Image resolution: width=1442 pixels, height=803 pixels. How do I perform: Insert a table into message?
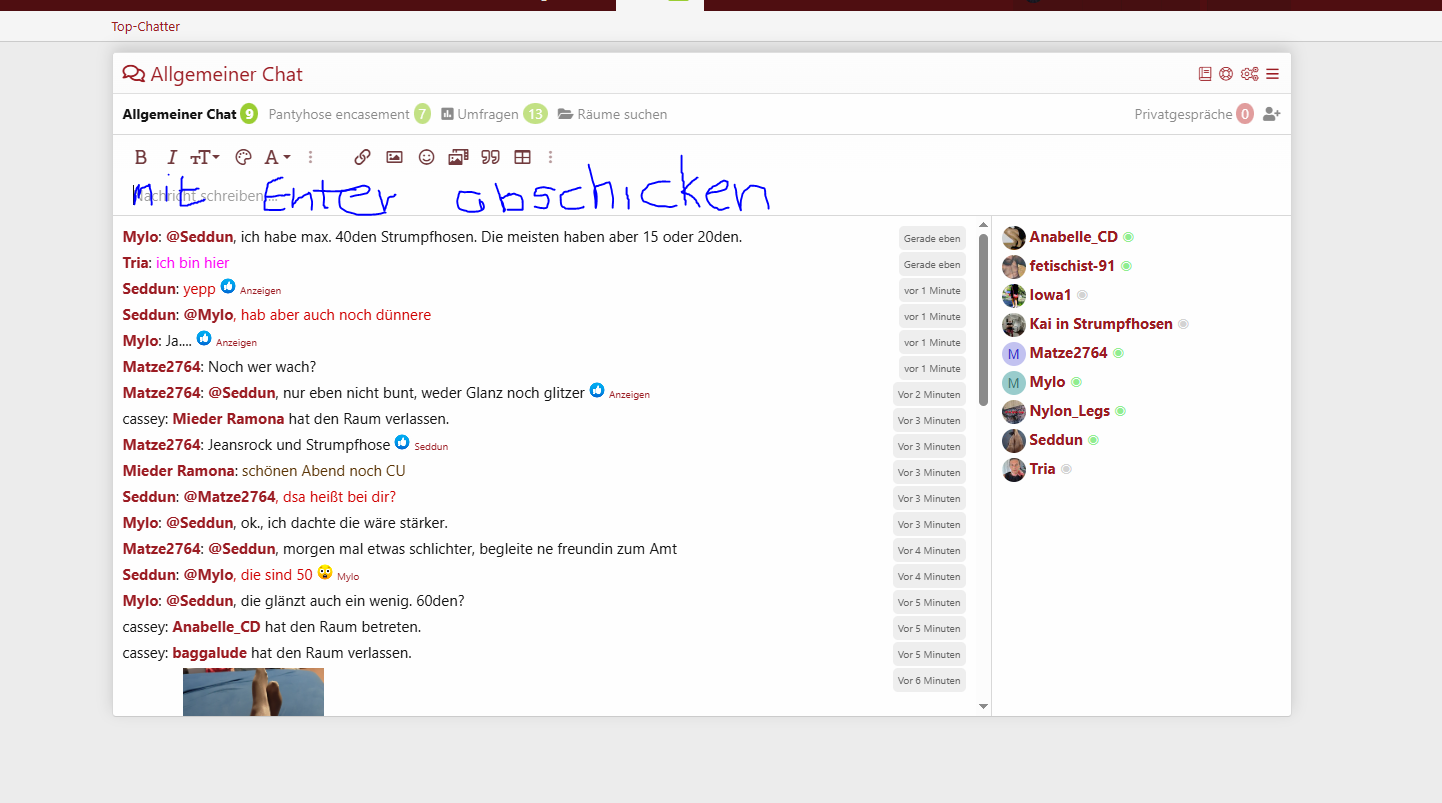522,157
